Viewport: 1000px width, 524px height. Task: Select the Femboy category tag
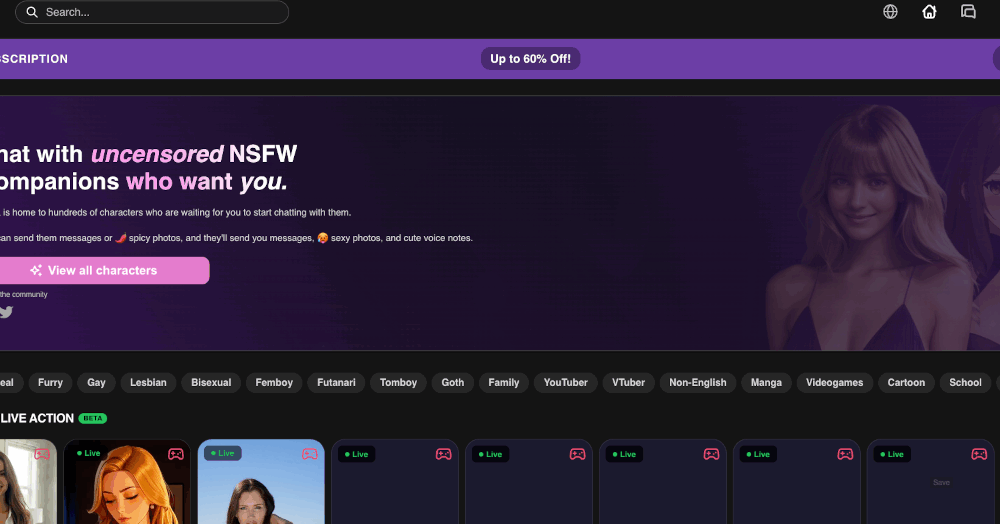274,382
